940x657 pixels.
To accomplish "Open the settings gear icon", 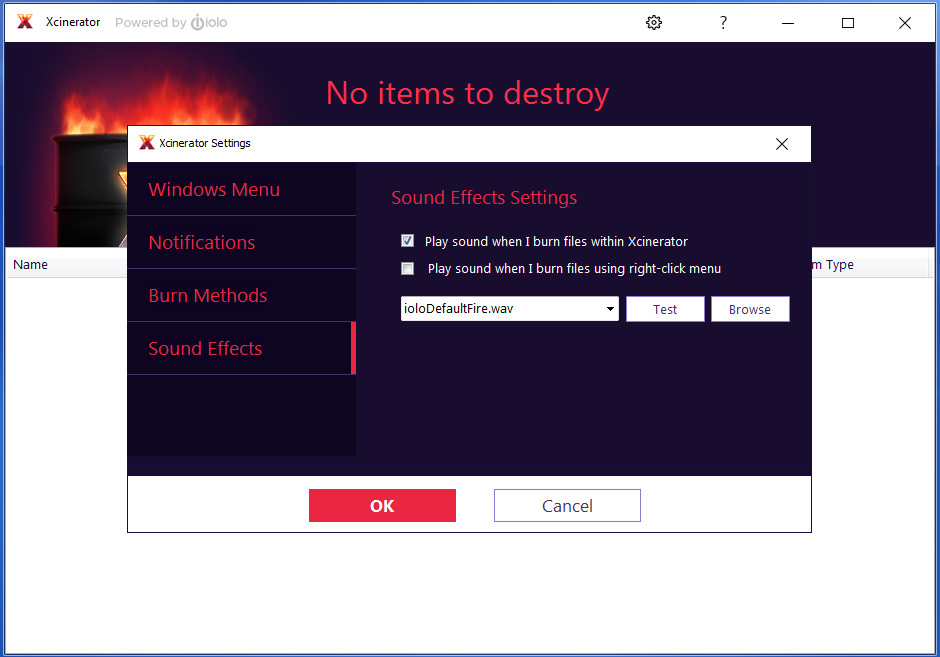I will click(654, 22).
